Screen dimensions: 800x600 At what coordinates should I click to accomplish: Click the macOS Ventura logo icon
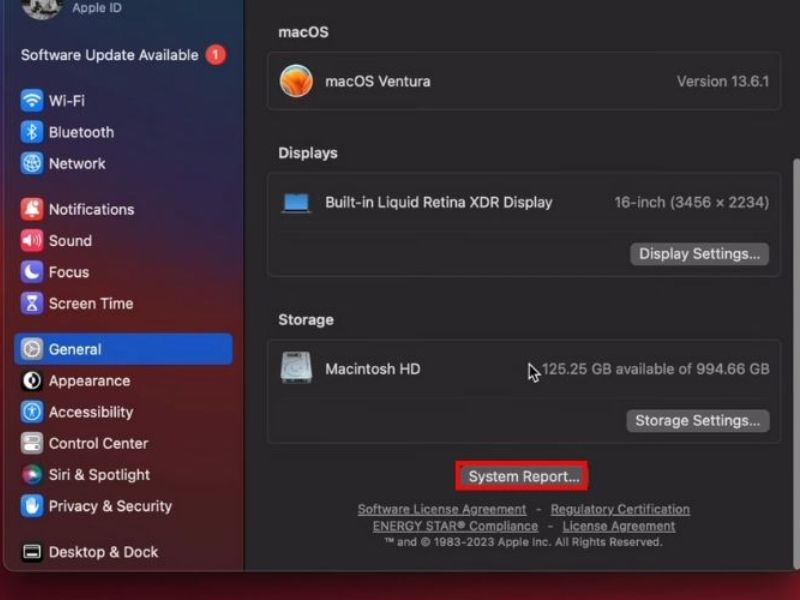click(296, 81)
